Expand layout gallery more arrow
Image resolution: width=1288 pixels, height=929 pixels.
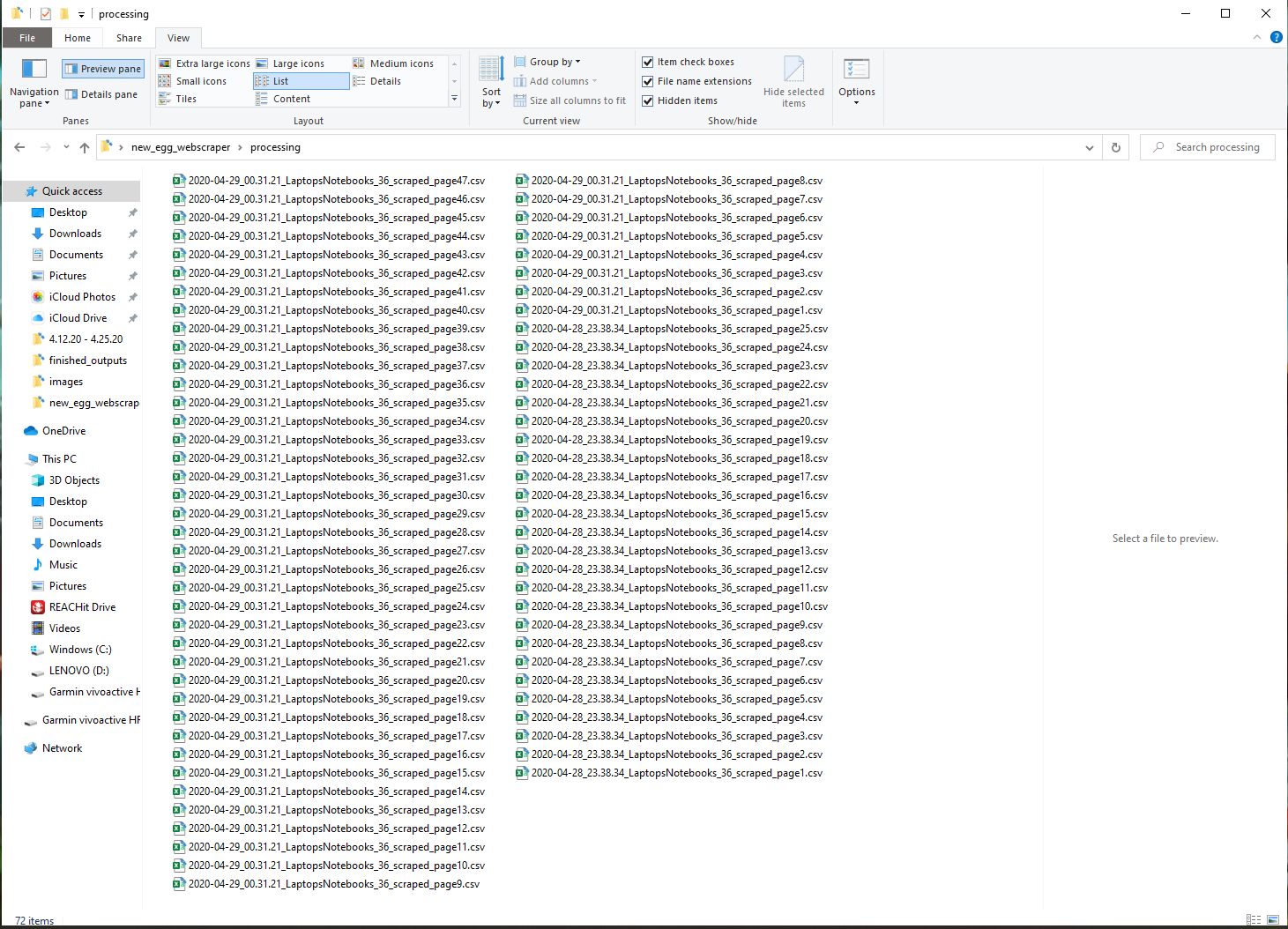pyautogui.click(x=455, y=99)
